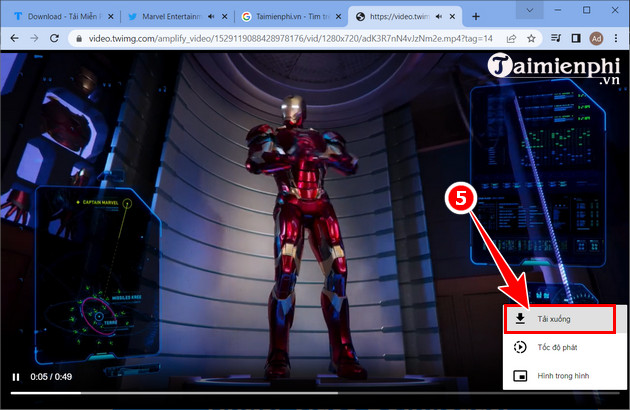Mute audio on Marvel Entertainment tab
The height and width of the screenshot is (410, 630).
[x=211, y=16]
